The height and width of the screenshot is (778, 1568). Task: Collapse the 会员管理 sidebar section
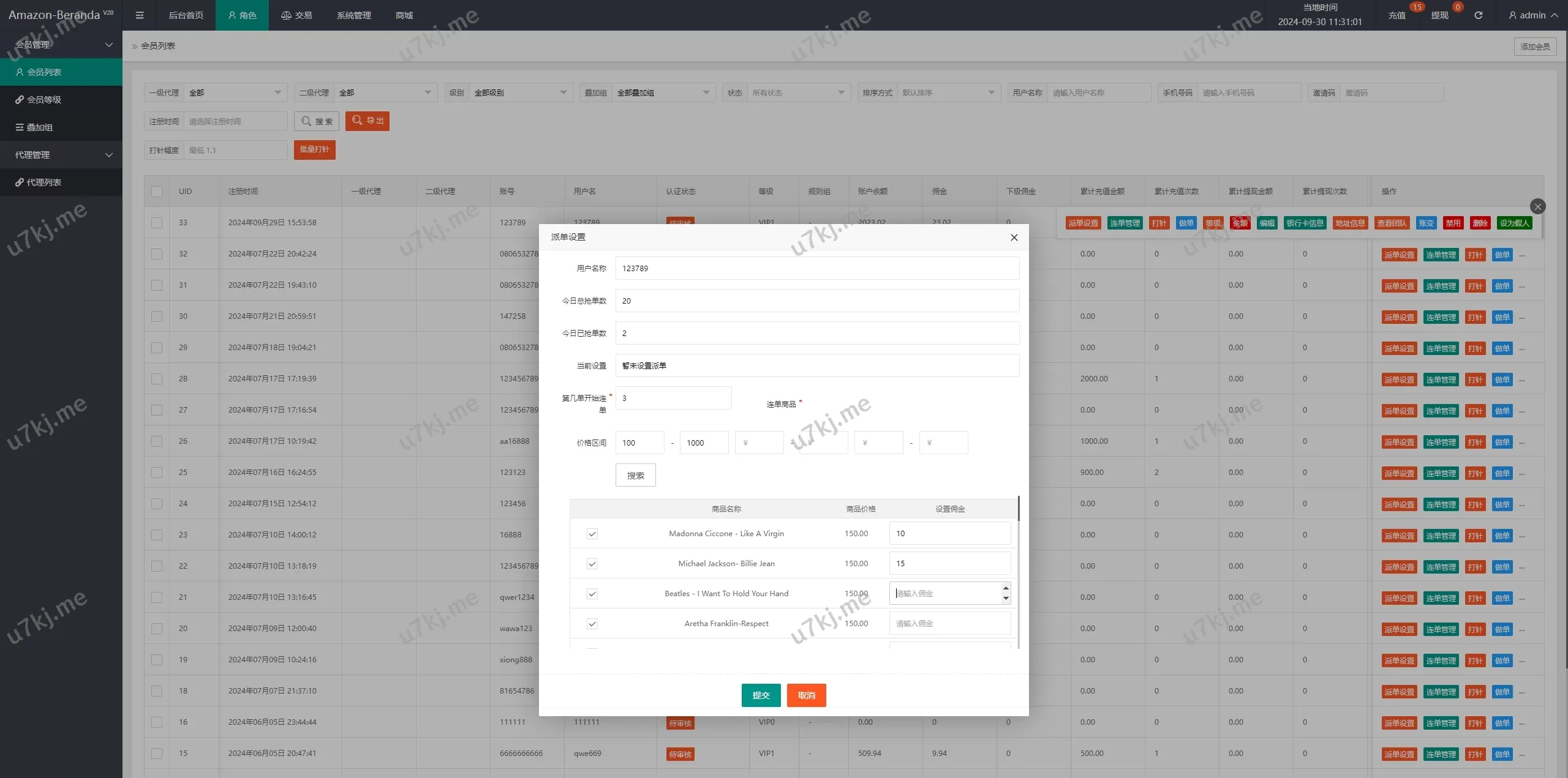tap(61, 45)
